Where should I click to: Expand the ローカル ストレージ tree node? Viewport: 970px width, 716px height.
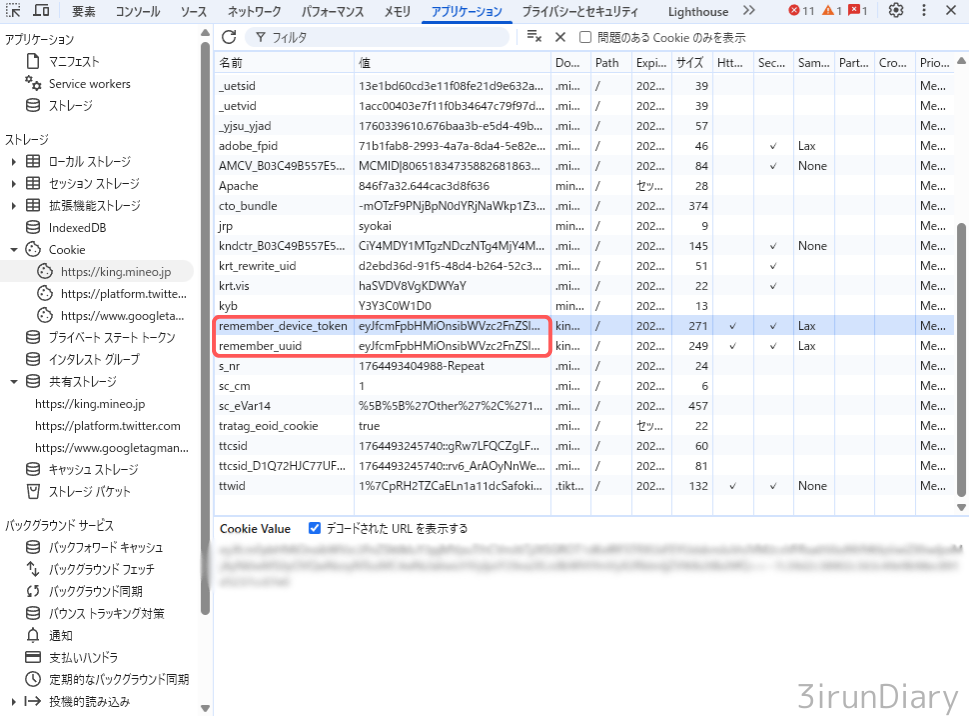click(x=13, y=162)
